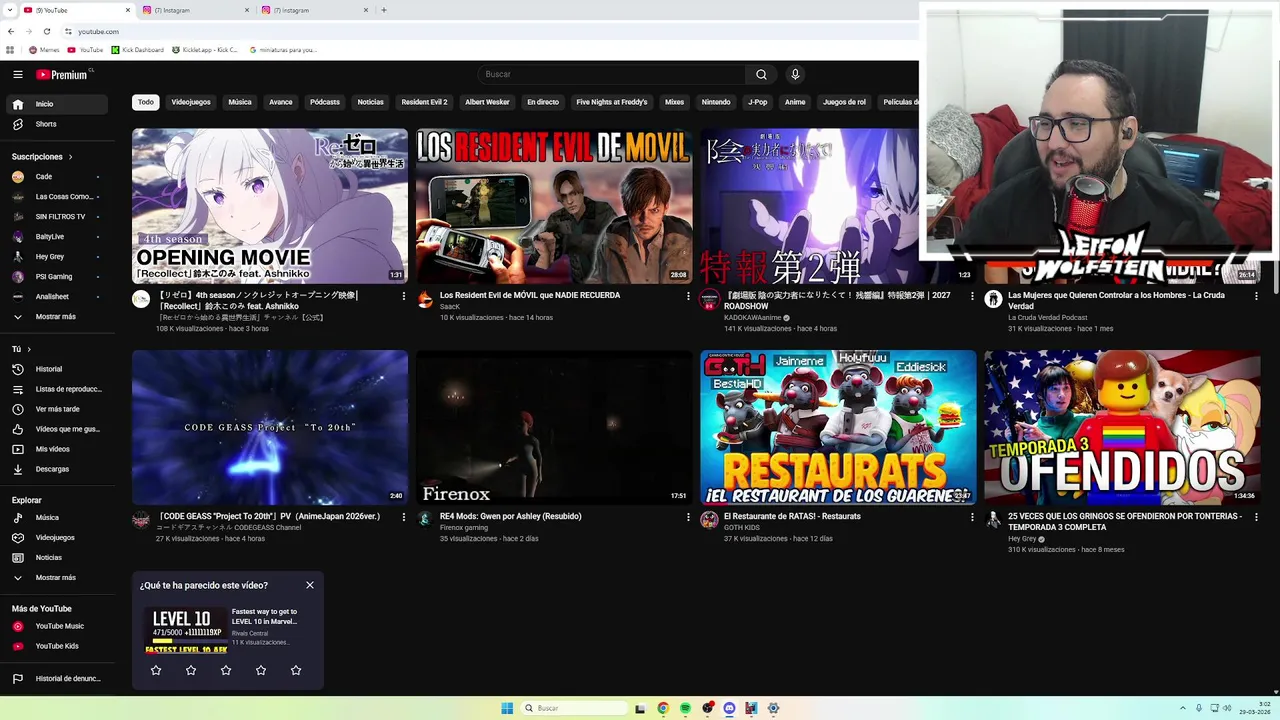The height and width of the screenshot is (720, 1280).
Task: Open a new browser tab
Action: coord(384,10)
